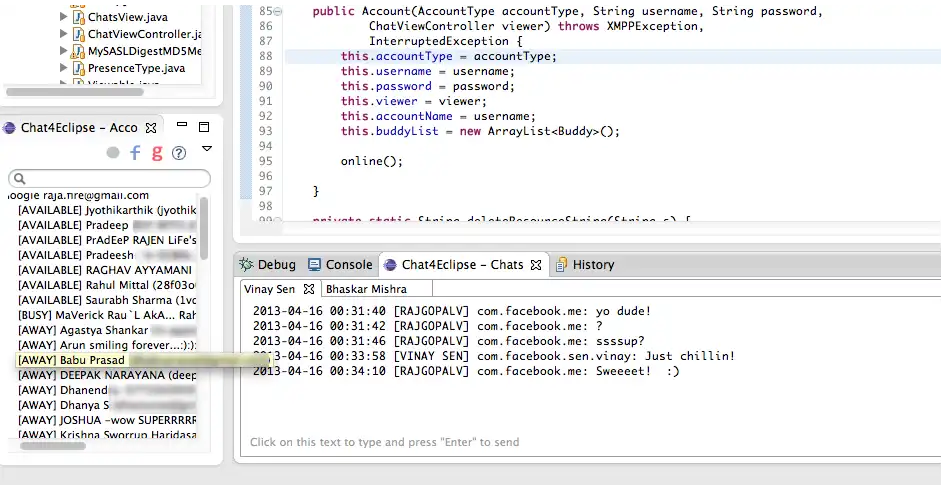Switch to the History tab
The image size is (942, 485).
point(585,264)
